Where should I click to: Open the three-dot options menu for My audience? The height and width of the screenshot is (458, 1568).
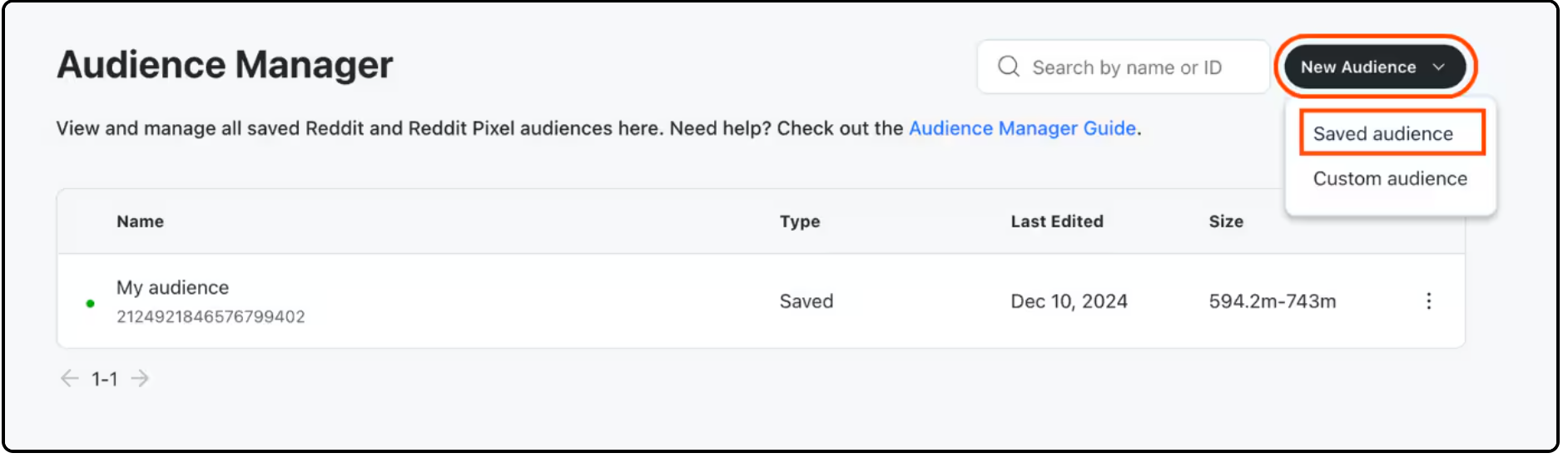click(x=1428, y=301)
